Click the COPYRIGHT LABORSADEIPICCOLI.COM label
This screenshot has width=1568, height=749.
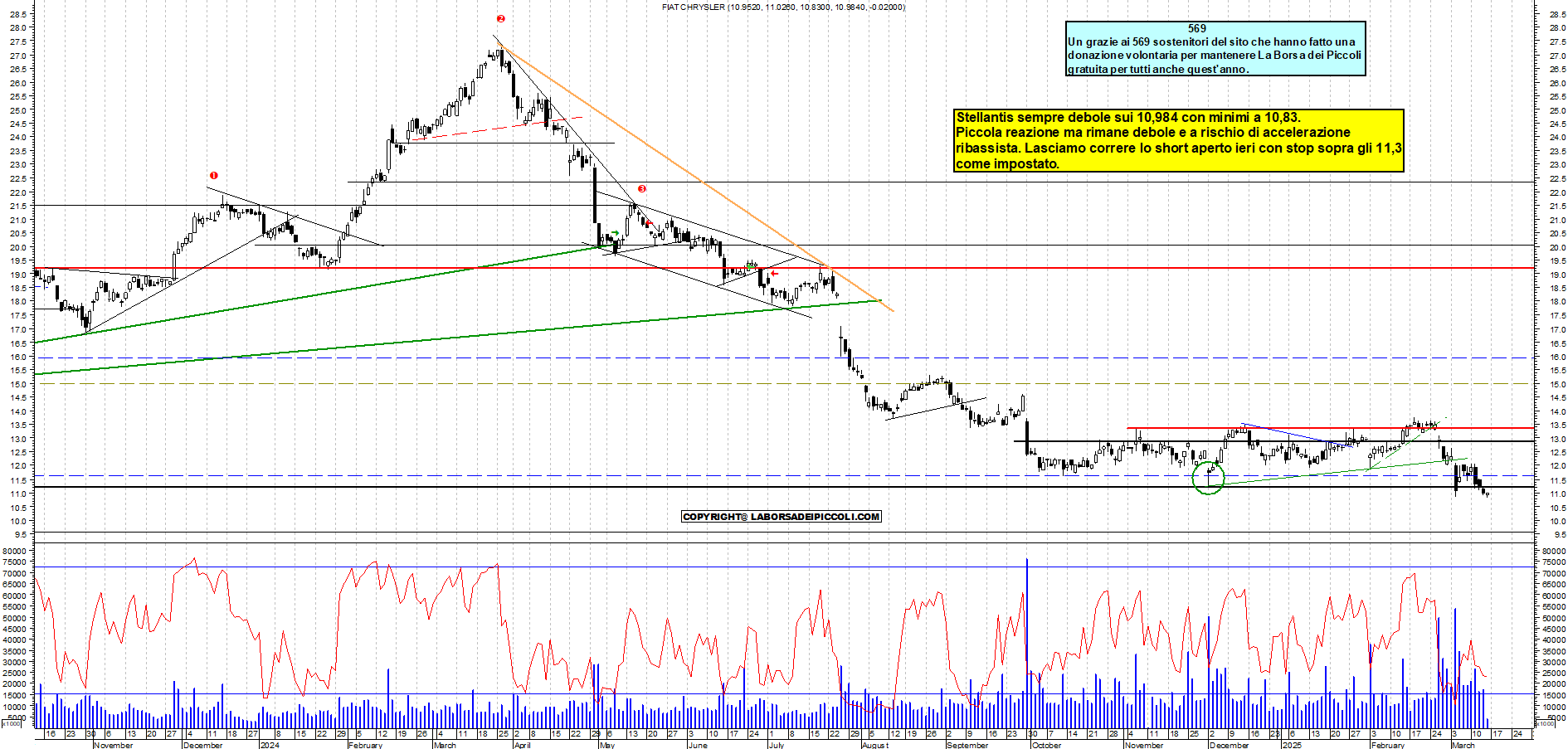point(781,517)
